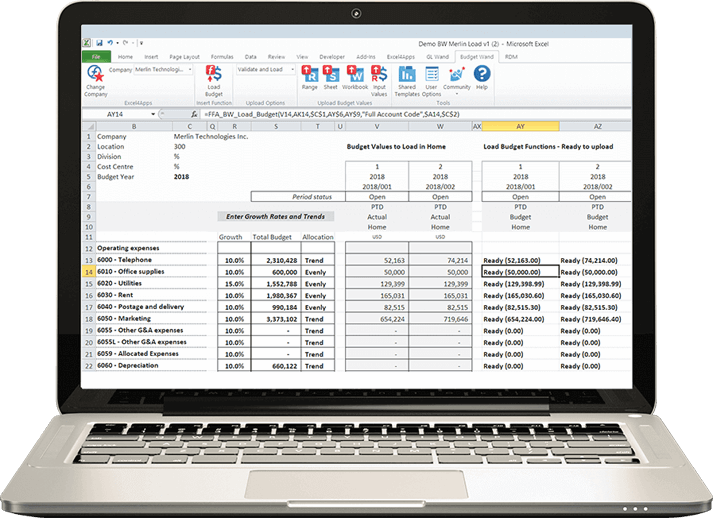Open User Options tool

[432, 73]
